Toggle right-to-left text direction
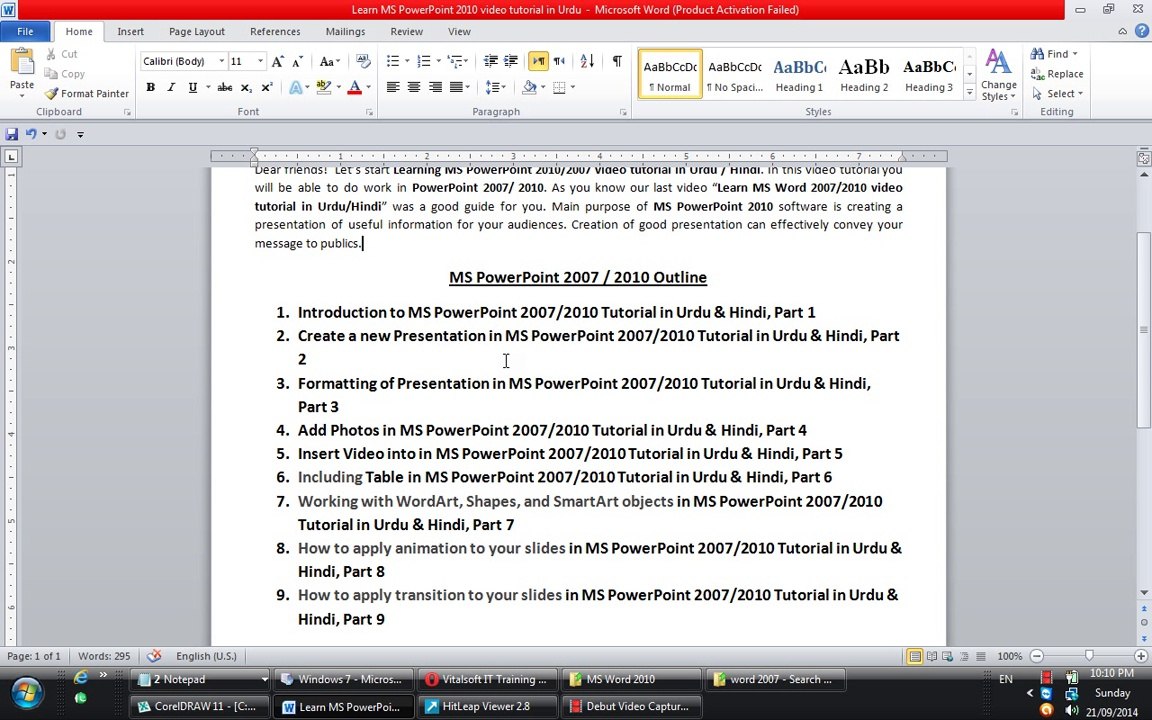The width and height of the screenshot is (1152, 720). click(559, 61)
